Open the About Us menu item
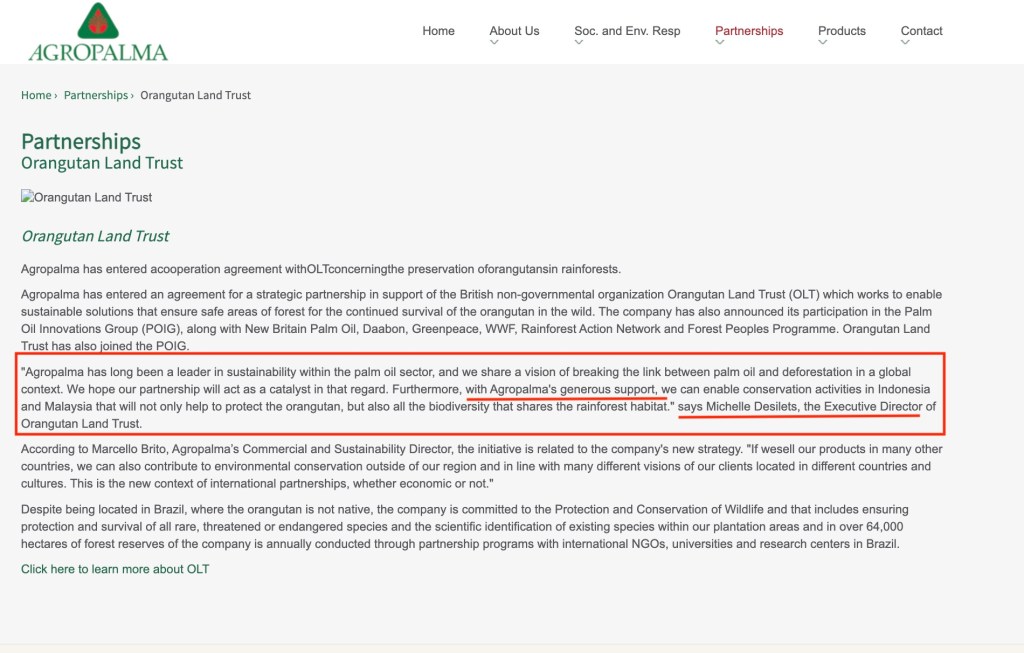This screenshot has height=653, width=1024. [x=514, y=31]
